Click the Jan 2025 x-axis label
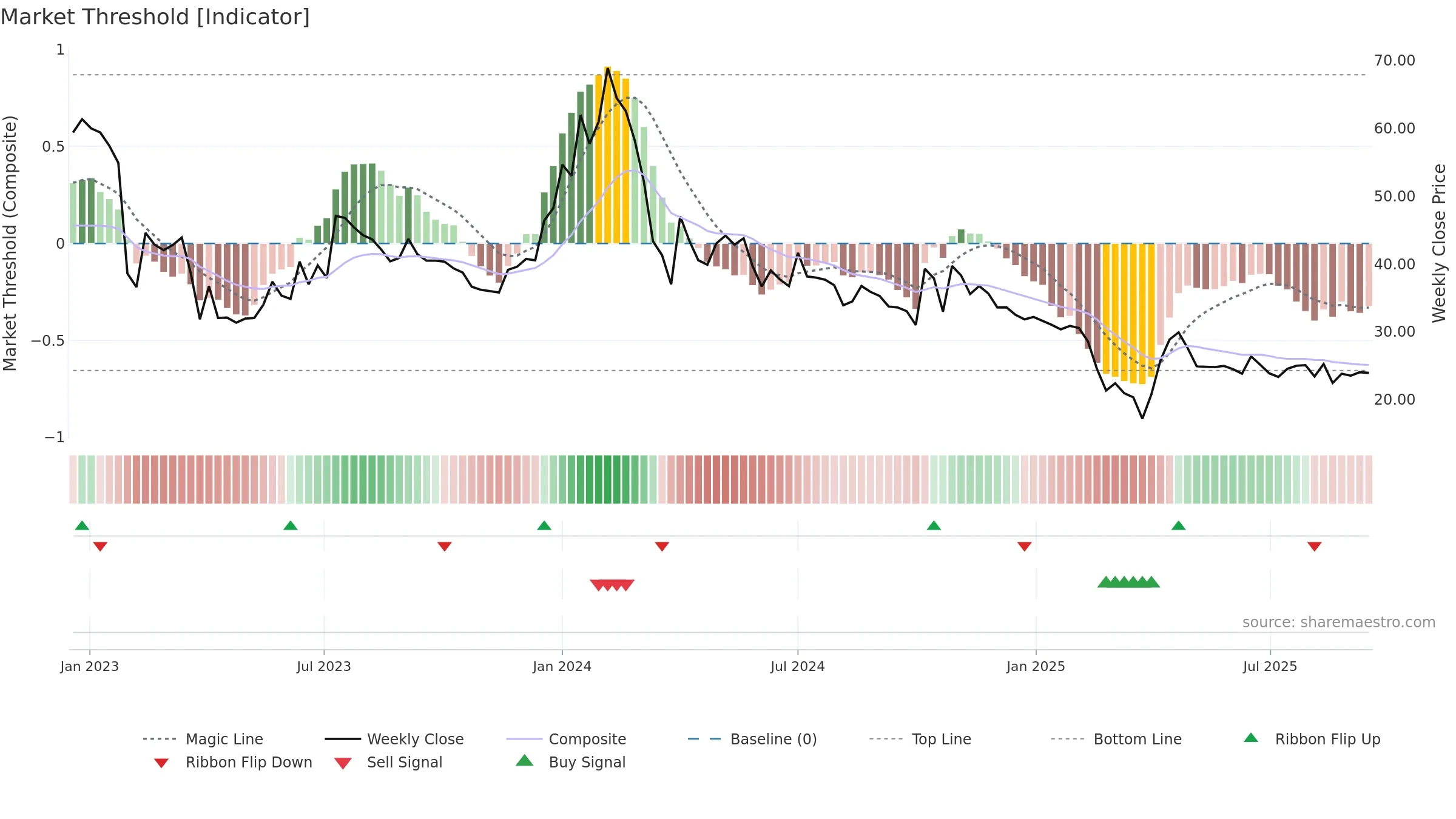This screenshot has width=1456, height=819. click(1036, 666)
